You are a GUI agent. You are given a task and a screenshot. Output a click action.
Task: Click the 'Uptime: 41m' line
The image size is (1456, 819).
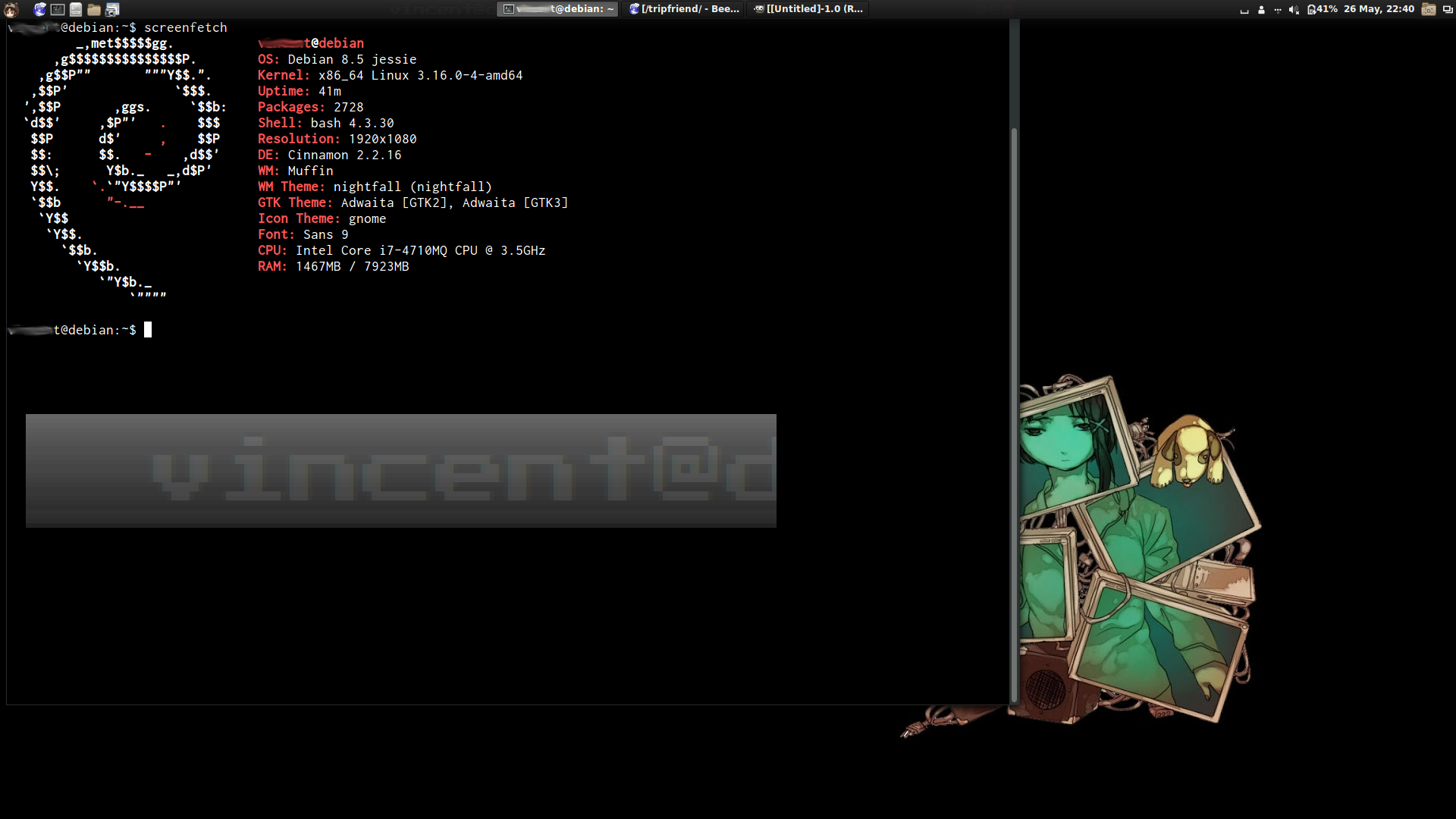(x=300, y=91)
